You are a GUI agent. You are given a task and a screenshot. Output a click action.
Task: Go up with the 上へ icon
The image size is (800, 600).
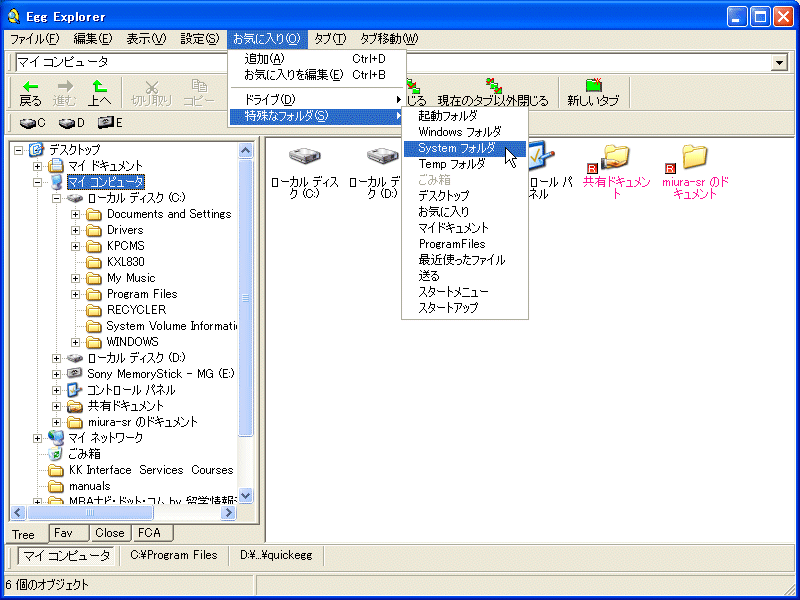pos(99,86)
